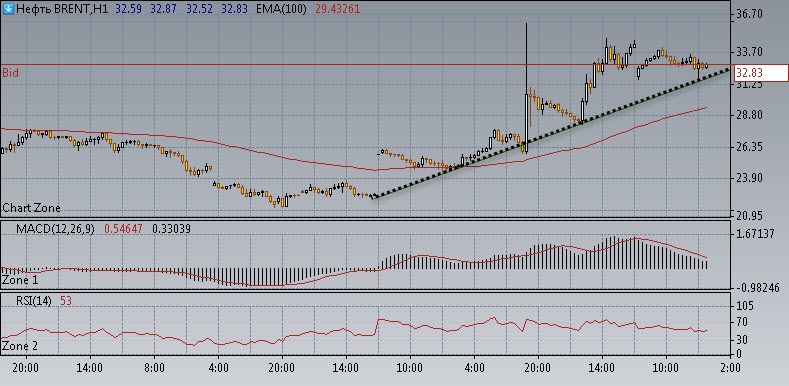Select the MACD(12,26,9) indicator label
The width and height of the screenshot is (789, 386).
click(55, 229)
